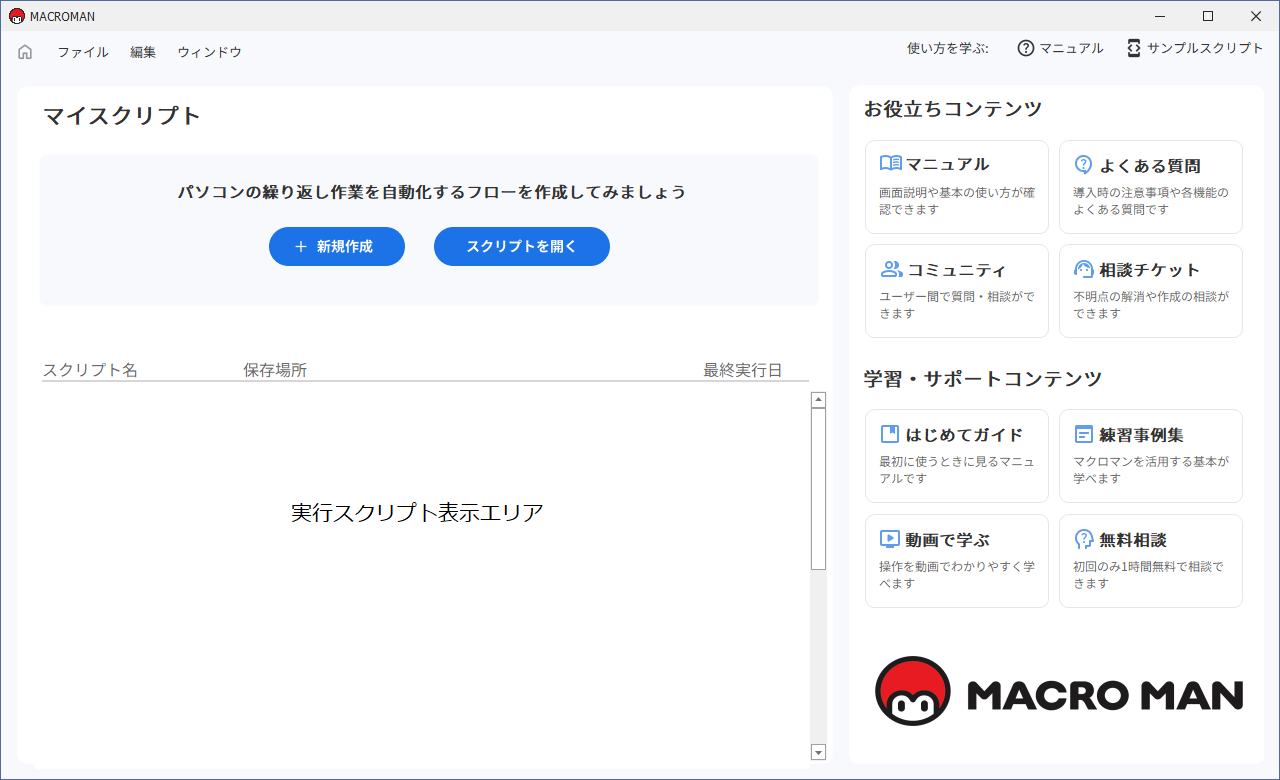
Task: Click the 無料相談 head question icon
Action: pyautogui.click(x=1084, y=539)
